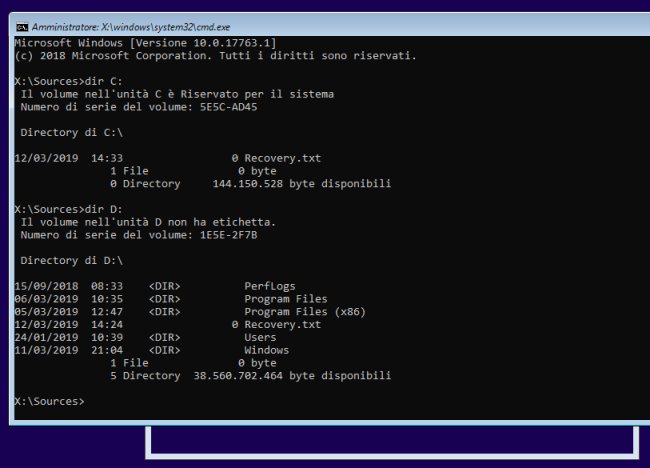Click the 2018 Microsoft Corporation copyright line

coord(216,56)
